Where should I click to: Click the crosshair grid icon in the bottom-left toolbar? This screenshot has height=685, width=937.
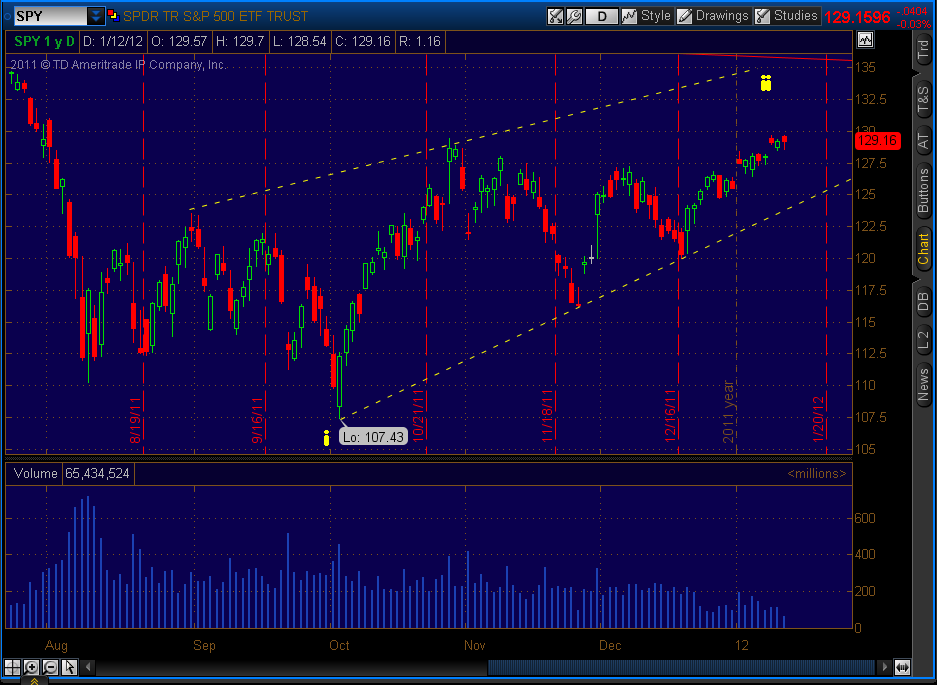click(x=13, y=666)
